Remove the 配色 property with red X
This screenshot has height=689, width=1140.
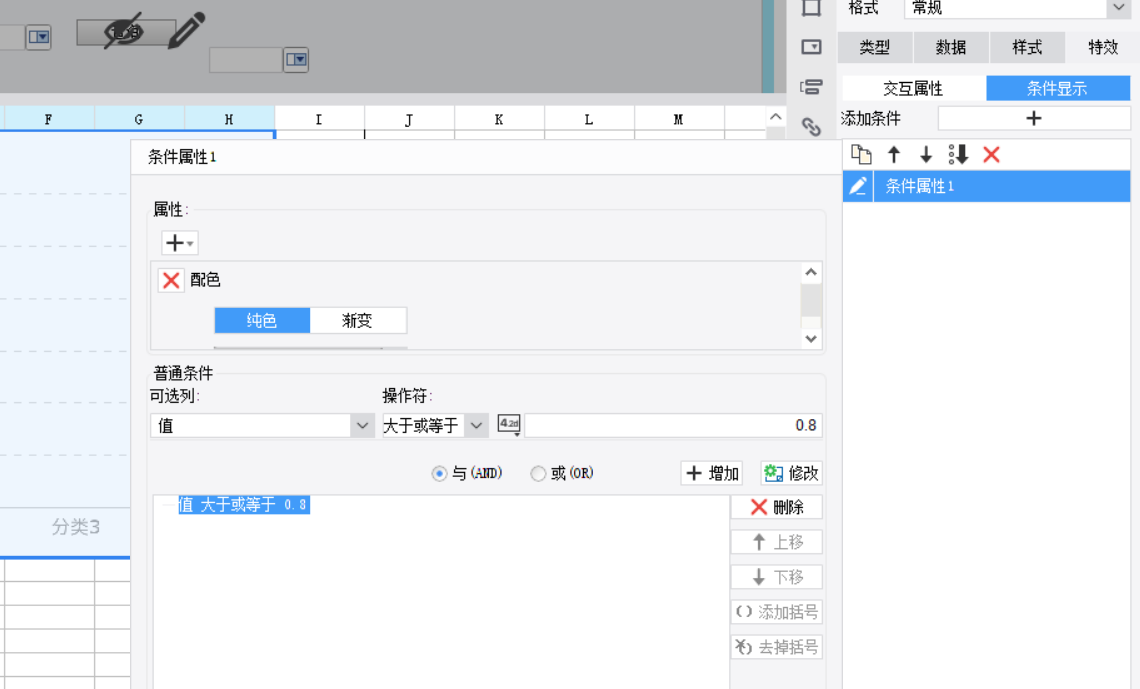click(x=171, y=280)
